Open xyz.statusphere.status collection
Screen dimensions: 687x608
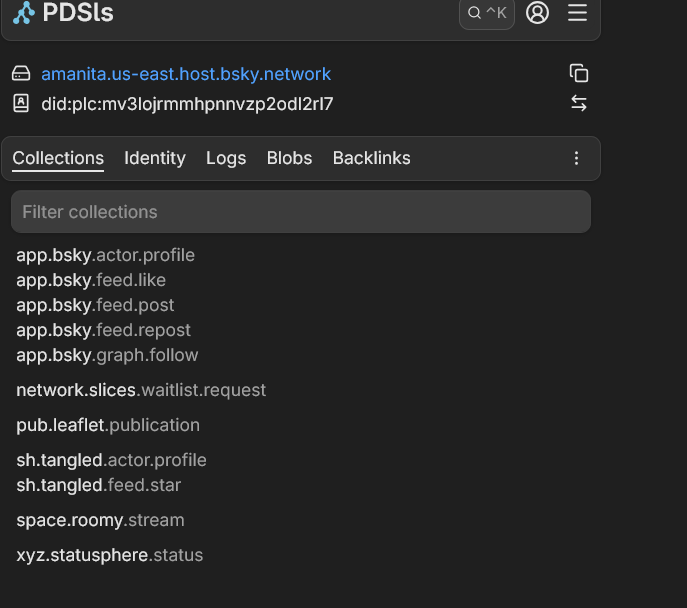(x=109, y=555)
